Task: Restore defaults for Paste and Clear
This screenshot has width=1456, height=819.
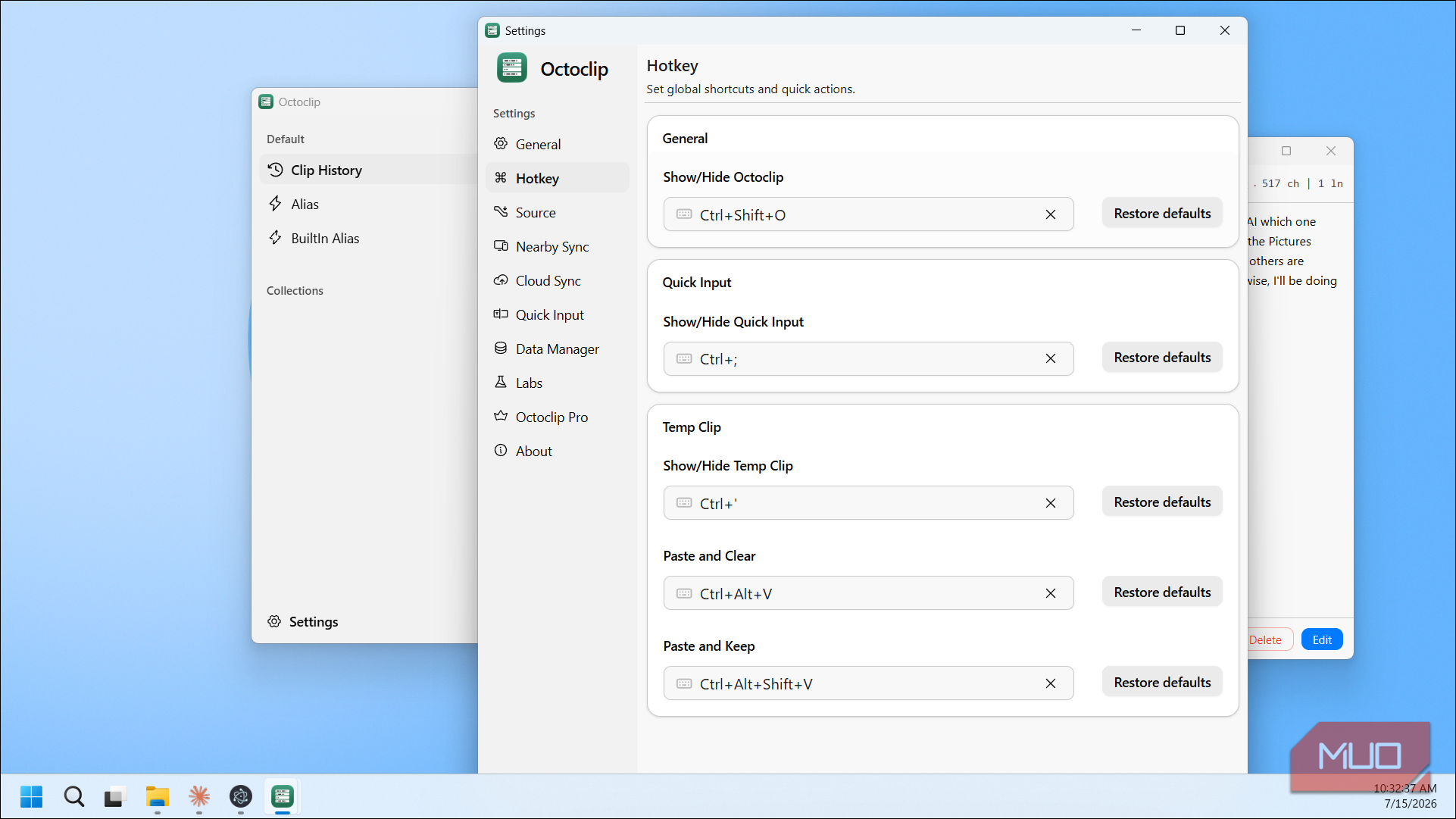Action: point(1162,592)
